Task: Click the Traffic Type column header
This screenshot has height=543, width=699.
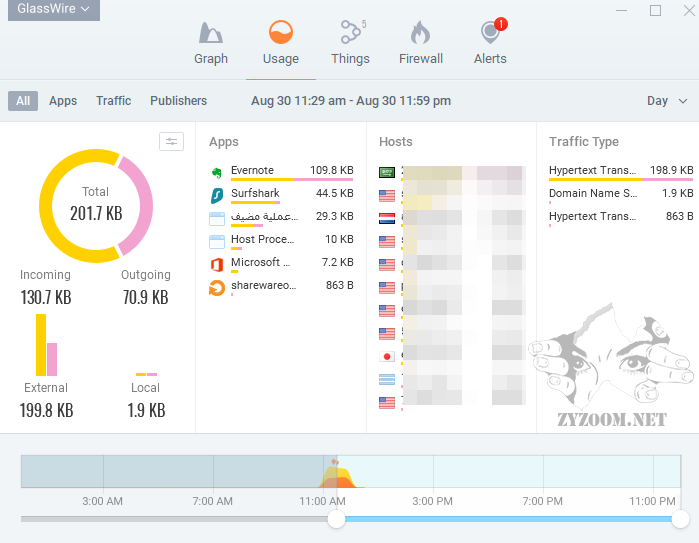Action: [x=584, y=142]
